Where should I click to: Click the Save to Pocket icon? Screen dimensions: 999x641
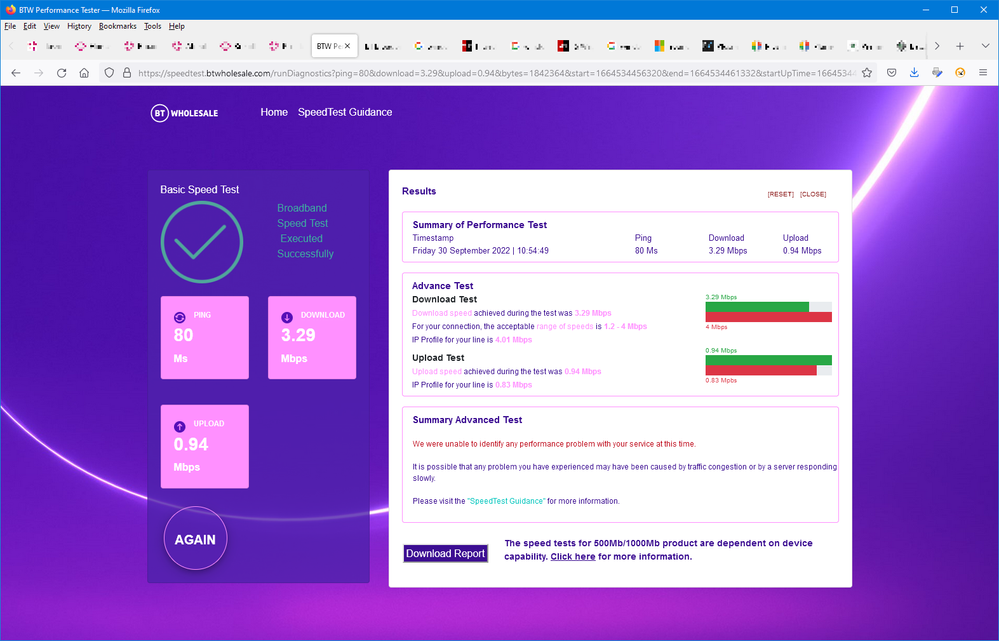coord(892,73)
